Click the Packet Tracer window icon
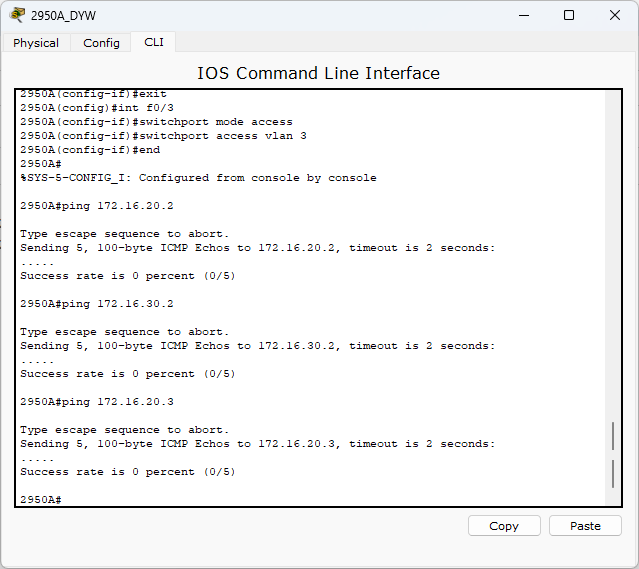Viewport: 639px width, 569px height. tap(18, 15)
